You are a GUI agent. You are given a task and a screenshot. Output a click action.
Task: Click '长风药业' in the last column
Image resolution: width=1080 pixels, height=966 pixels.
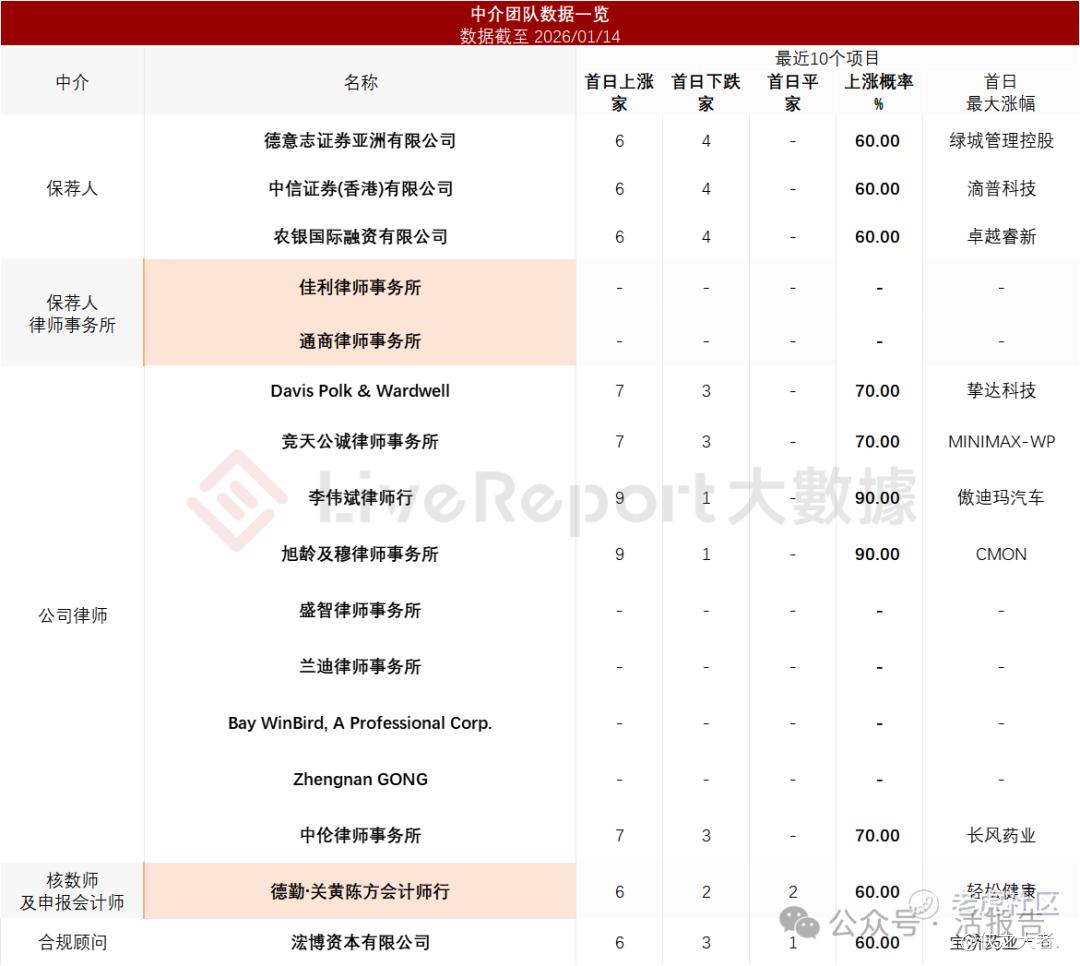click(1001, 835)
